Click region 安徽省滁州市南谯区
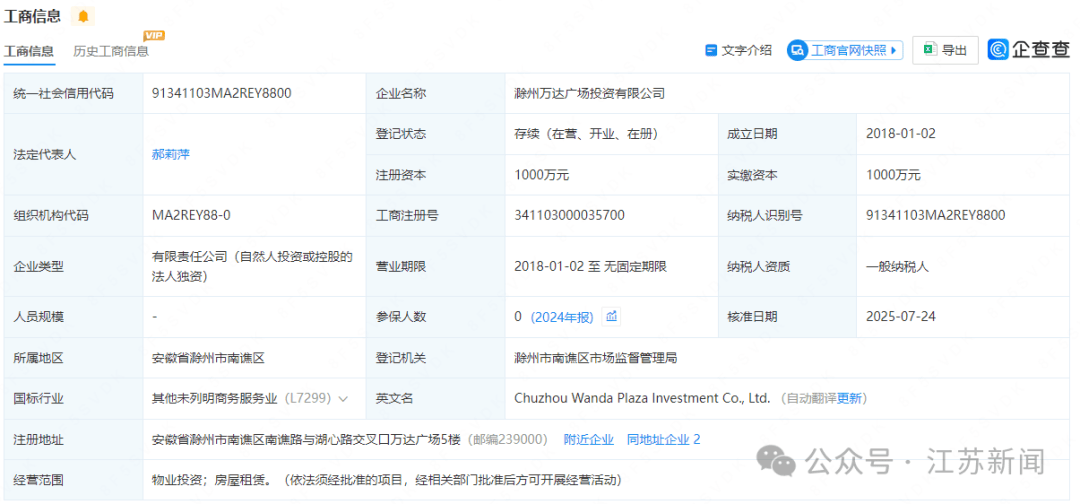Image resolution: width=1080 pixels, height=504 pixels. tap(208, 358)
